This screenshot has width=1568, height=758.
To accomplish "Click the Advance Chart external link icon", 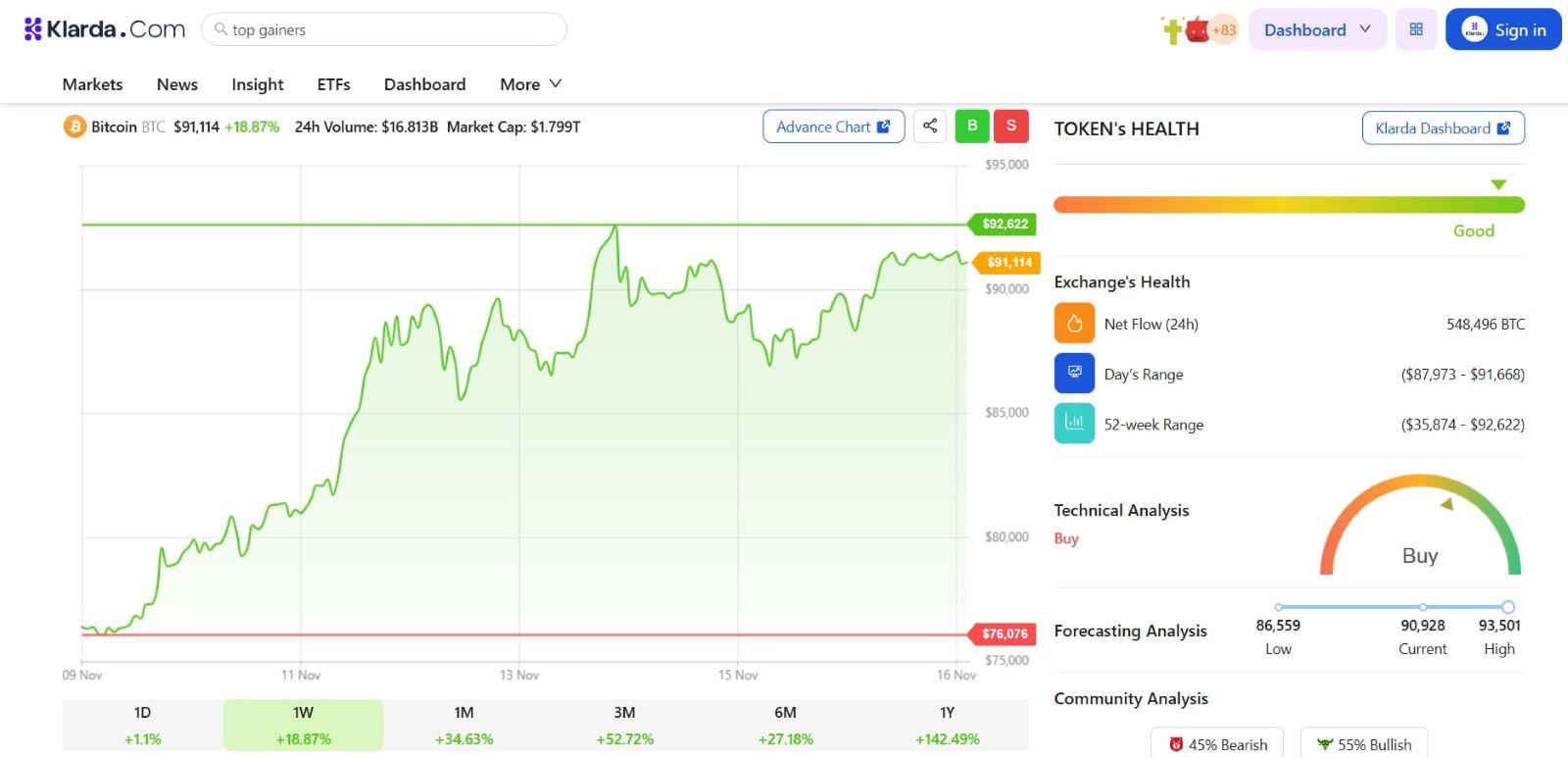I will click(x=884, y=126).
